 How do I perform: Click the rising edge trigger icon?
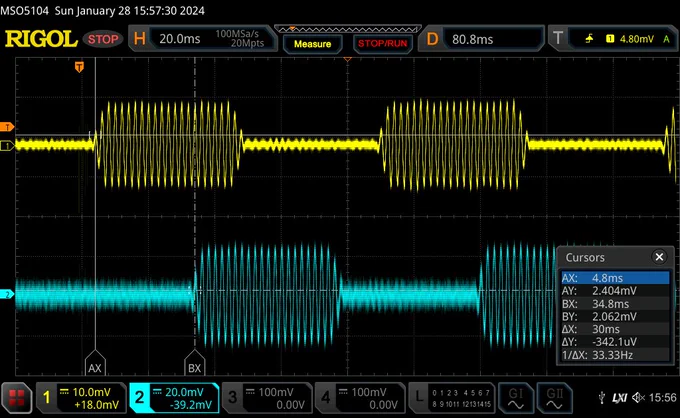click(x=589, y=39)
